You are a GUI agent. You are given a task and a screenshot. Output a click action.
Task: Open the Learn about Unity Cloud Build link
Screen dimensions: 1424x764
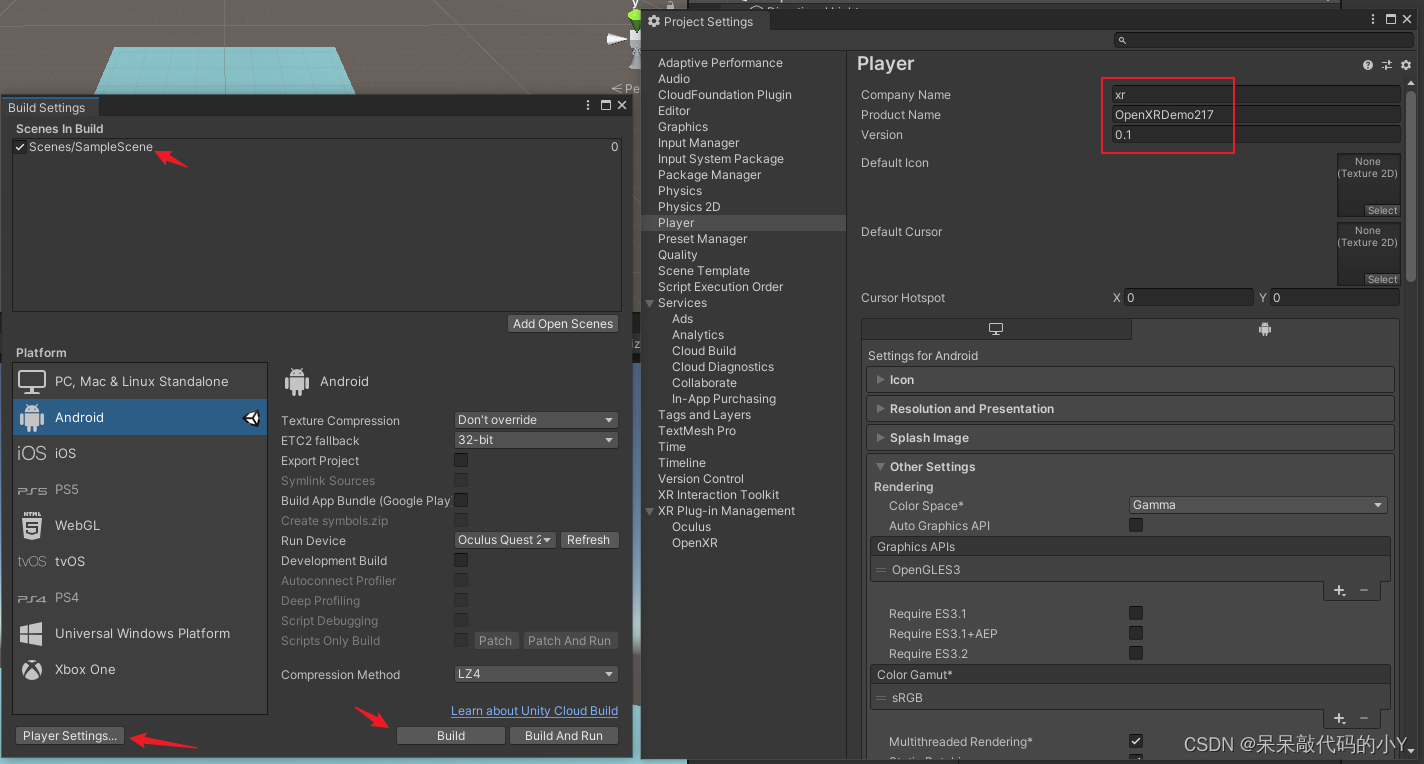pos(534,711)
